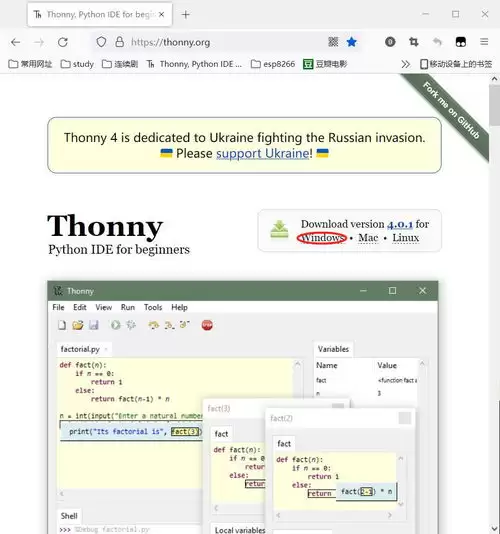The height and width of the screenshot is (534, 500).
Task: Click the URL address field
Action: tap(225, 42)
